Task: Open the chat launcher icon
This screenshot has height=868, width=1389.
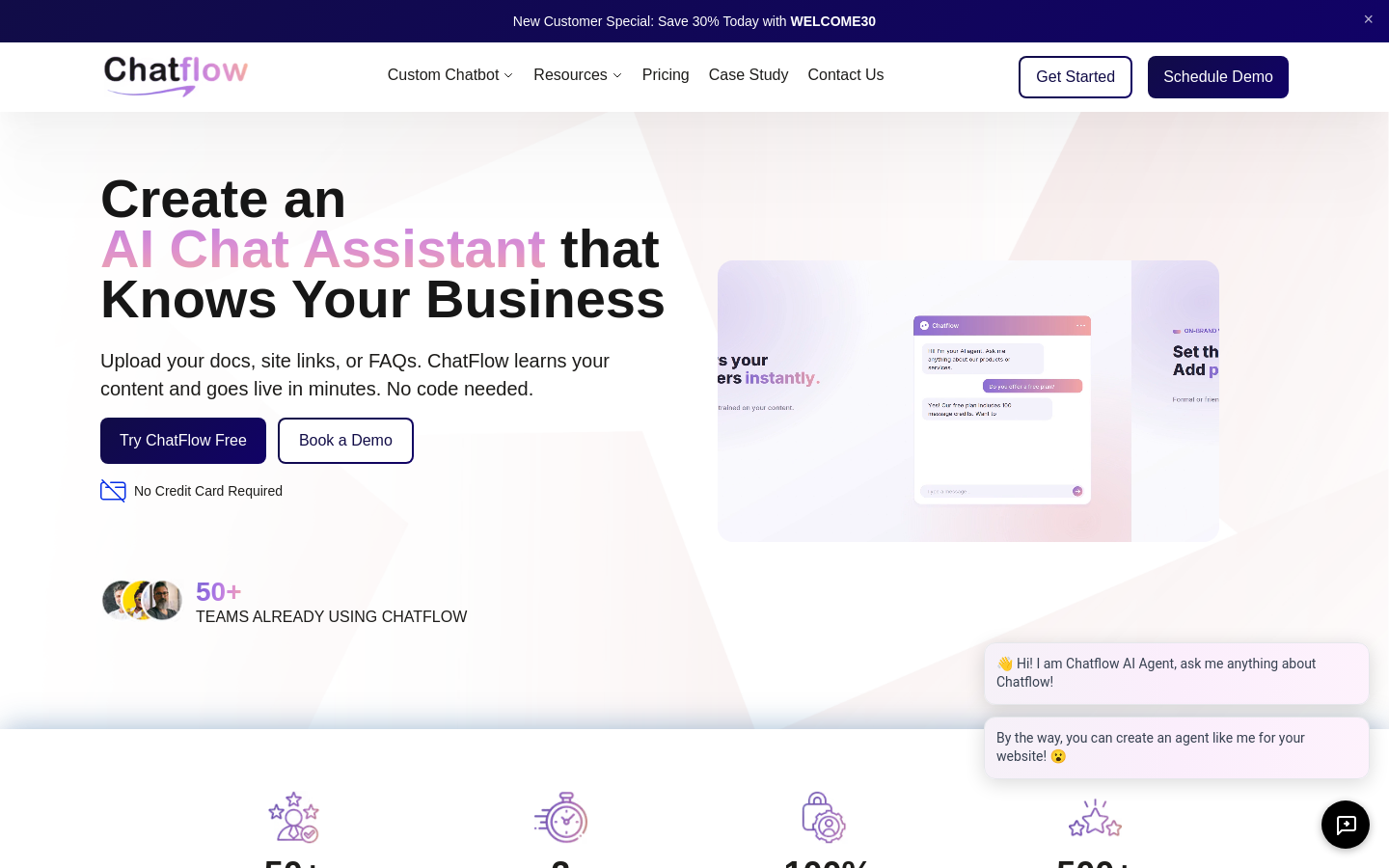Action: coord(1346,825)
